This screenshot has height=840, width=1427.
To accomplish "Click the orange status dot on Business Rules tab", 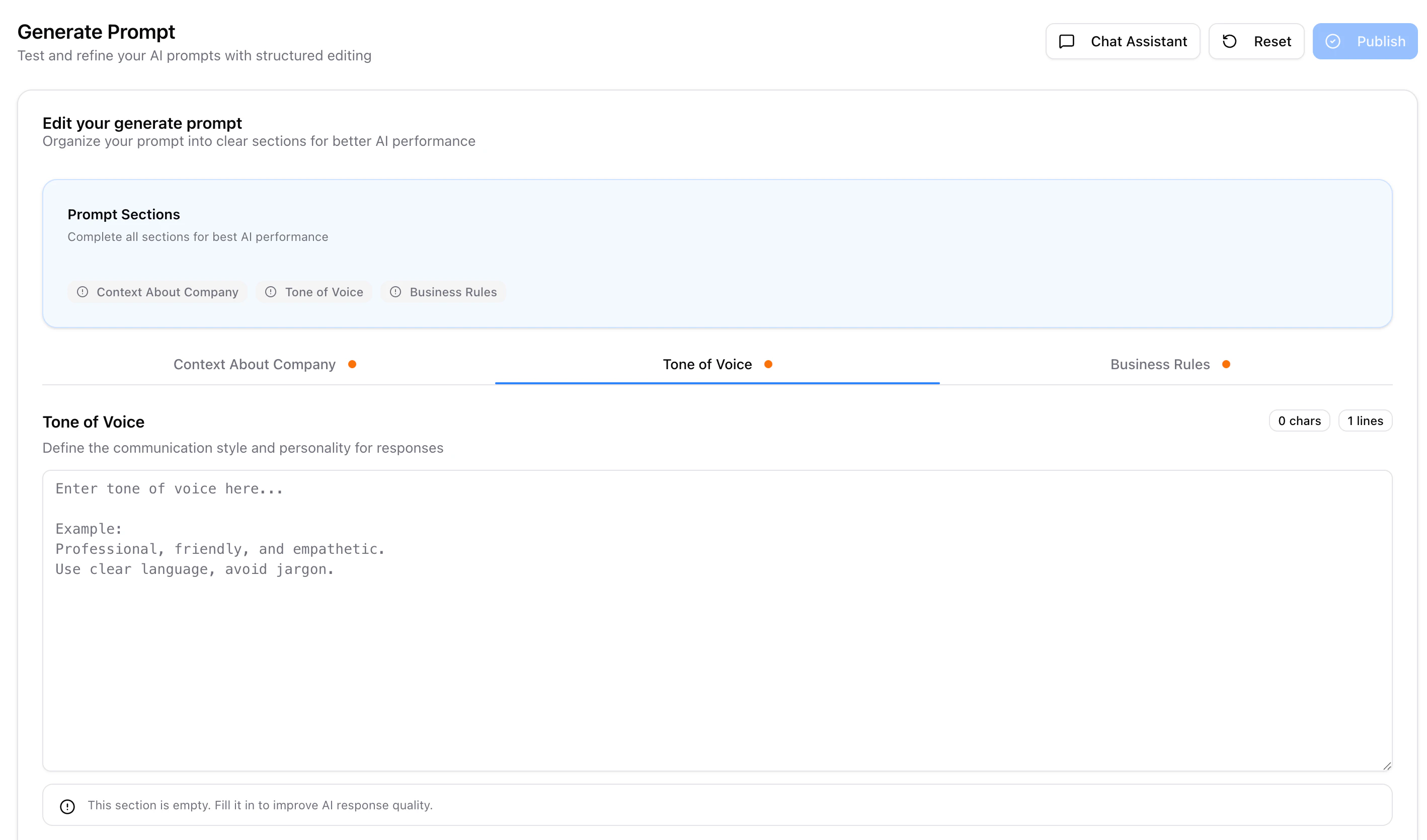I will coord(1226,365).
